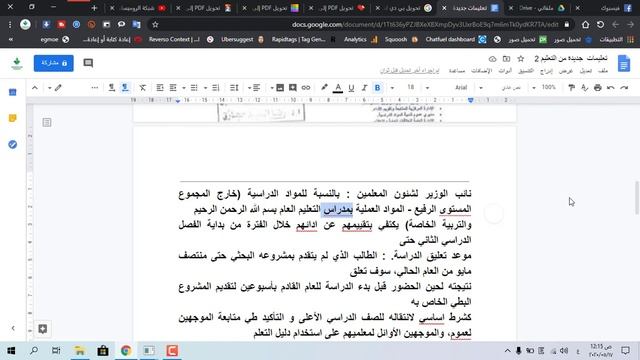Open the highlight color pen tool
Screen dimensions: 640x360
tap(324, 88)
